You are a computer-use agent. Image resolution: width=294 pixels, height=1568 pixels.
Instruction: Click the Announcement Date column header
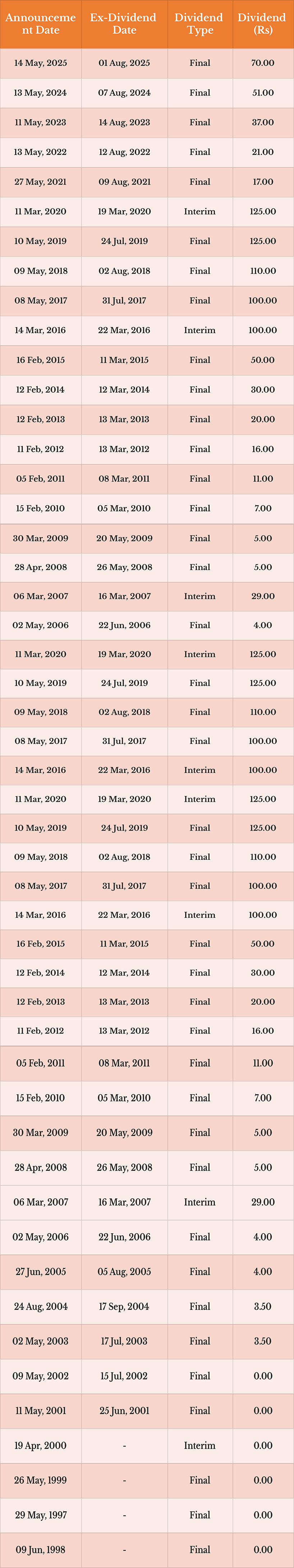coord(41,24)
